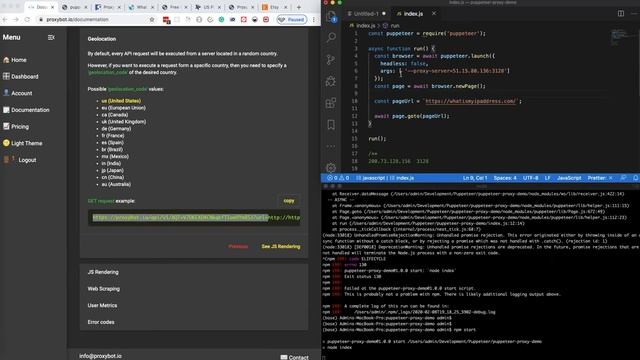Open Dashboard in the proxybot menu
Image resolution: width=640 pixels, height=360 pixels.
tap(20, 76)
